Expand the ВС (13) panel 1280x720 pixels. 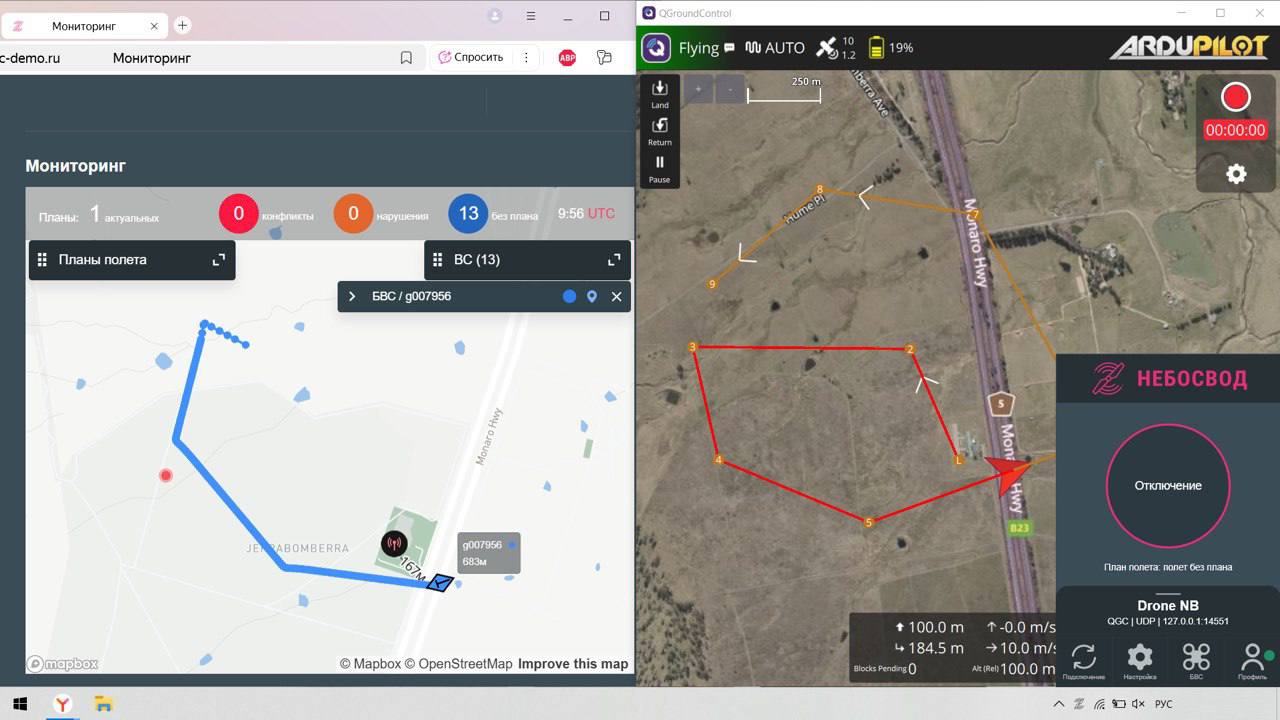point(614,260)
